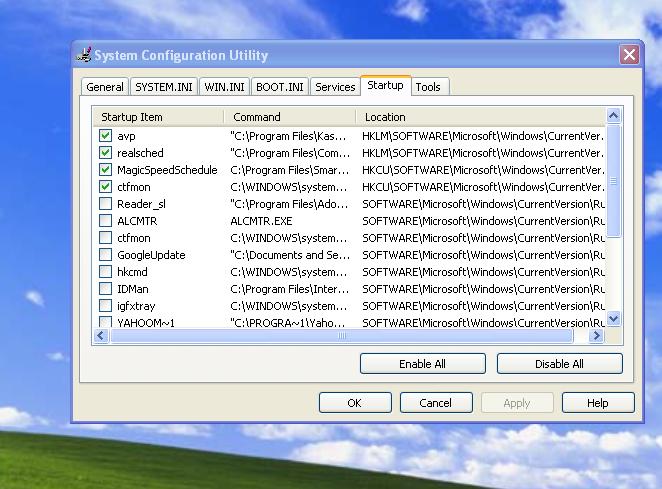Image resolution: width=662 pixels, height=489 pixels.
Task: Select the "C:\PROGRA~1\Yaho... command text
Action: pos(288,323)
